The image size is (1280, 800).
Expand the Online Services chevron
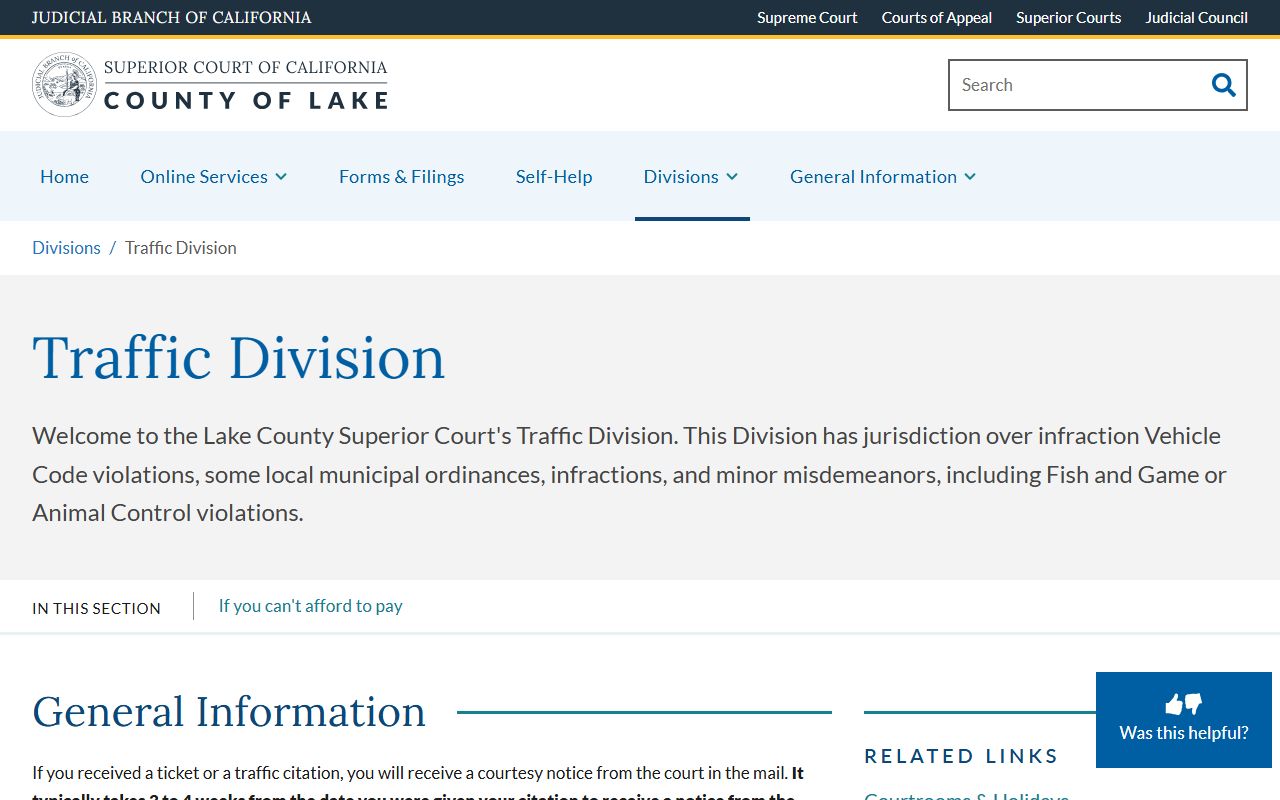281,177
